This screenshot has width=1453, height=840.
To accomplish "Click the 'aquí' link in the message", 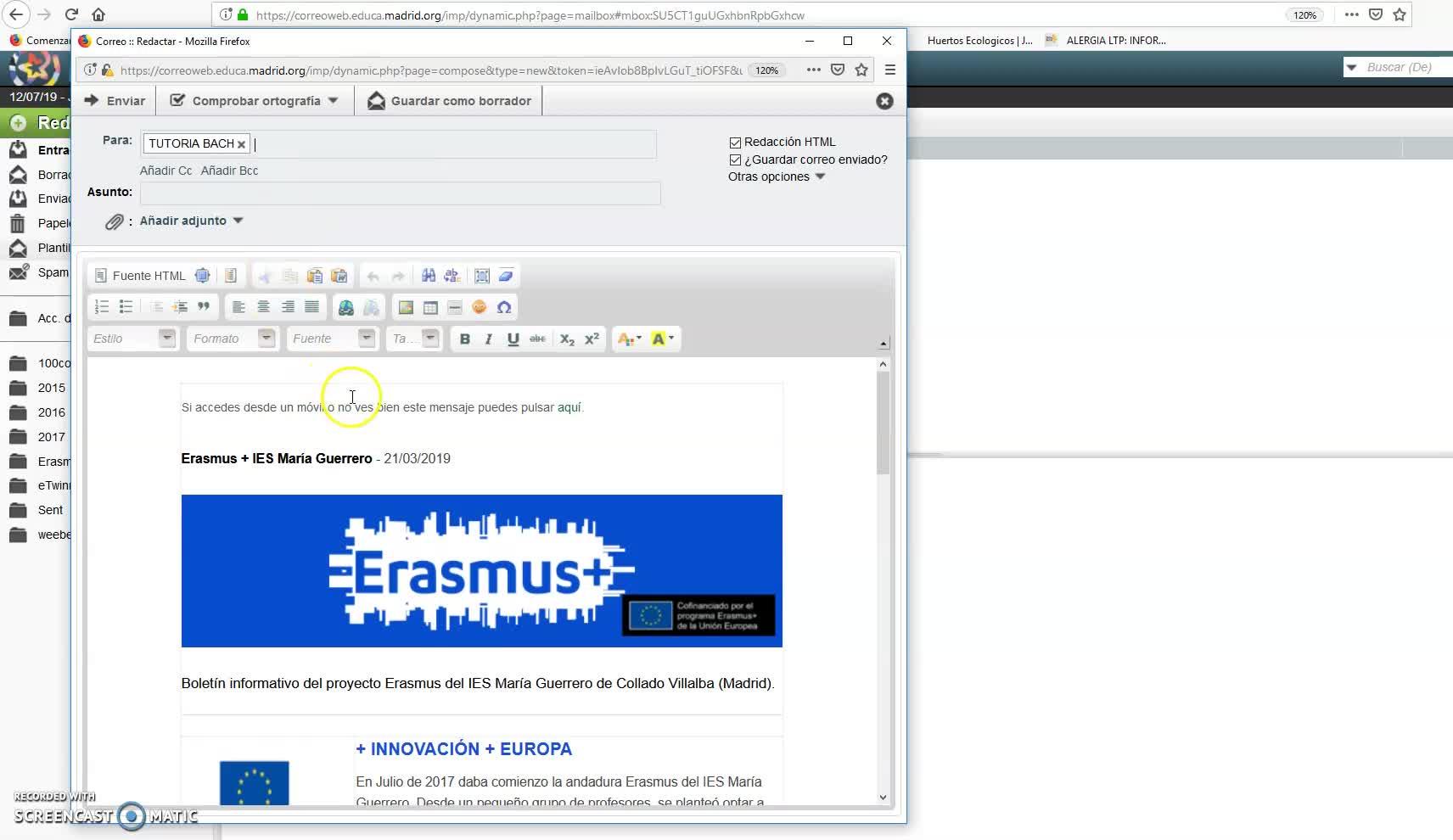I will 569,407.
